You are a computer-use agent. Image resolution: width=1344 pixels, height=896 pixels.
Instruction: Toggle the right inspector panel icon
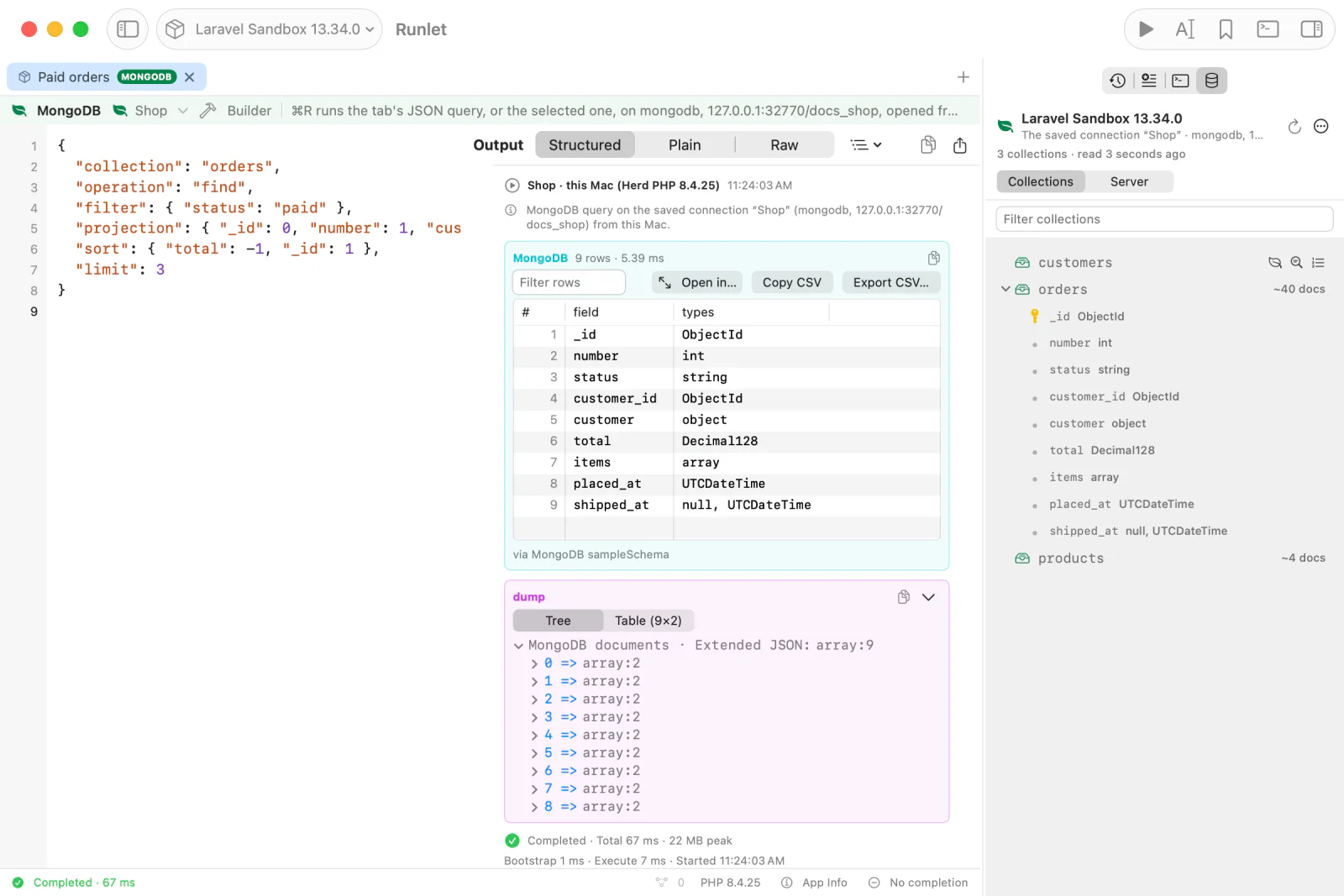coord(1311,29)
